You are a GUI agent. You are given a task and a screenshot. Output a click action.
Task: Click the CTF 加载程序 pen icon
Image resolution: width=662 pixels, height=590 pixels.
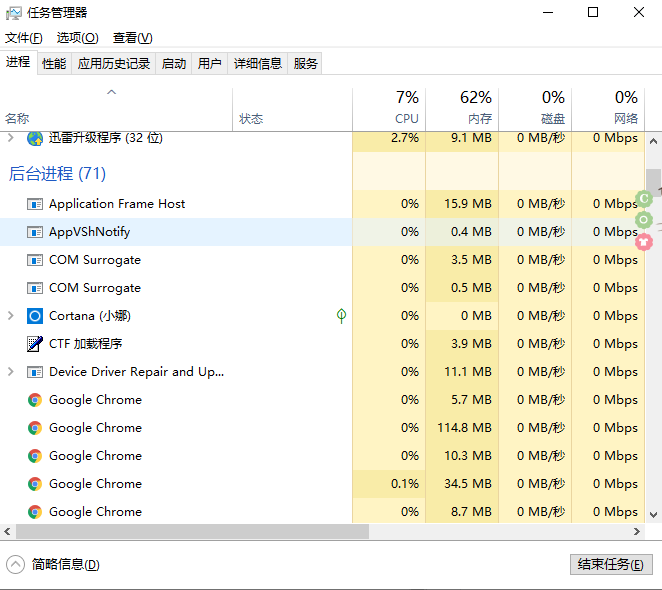click(x=35, y=344)
